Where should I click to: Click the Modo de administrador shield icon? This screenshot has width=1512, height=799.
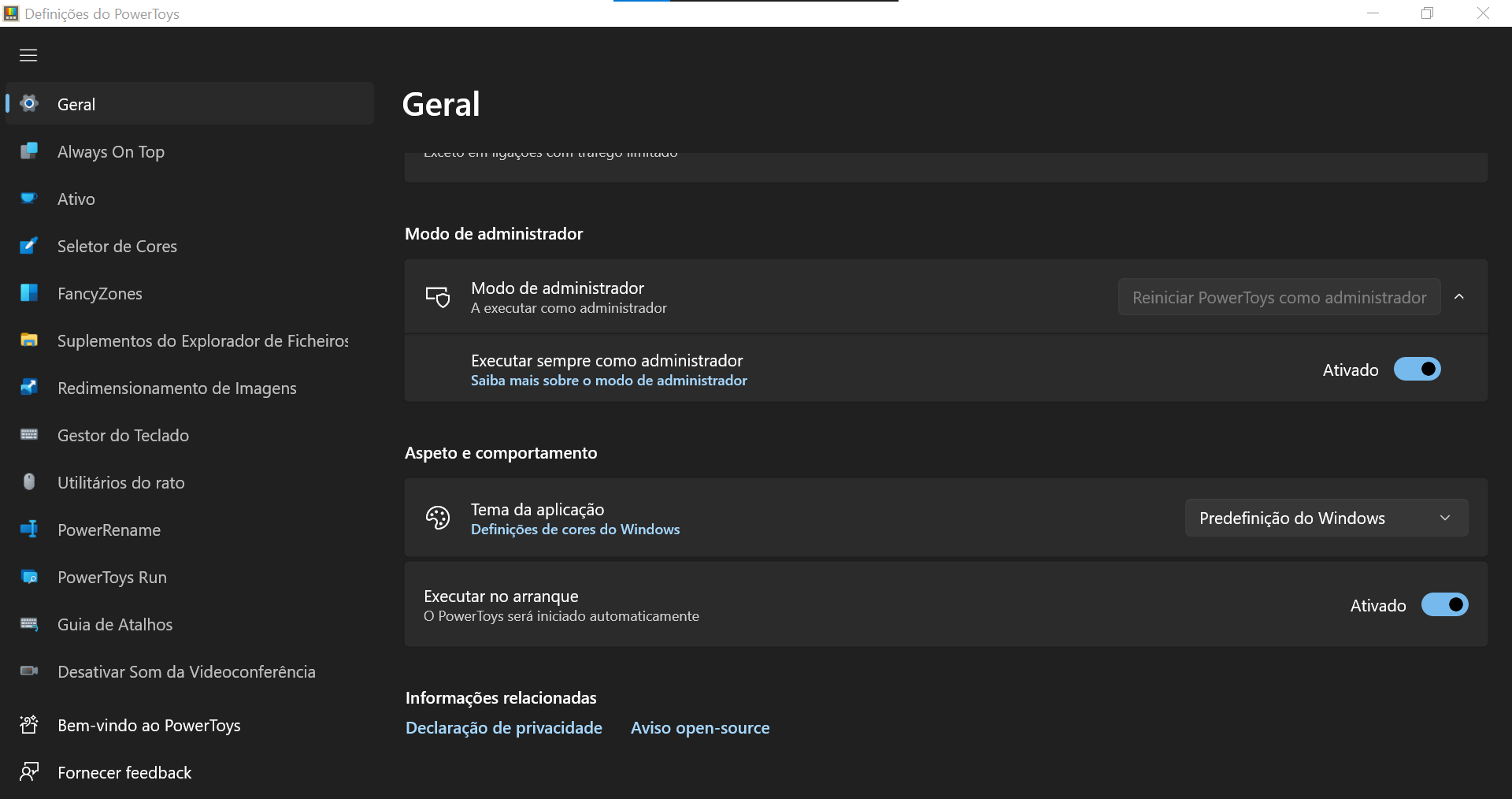tap(438, 296)
